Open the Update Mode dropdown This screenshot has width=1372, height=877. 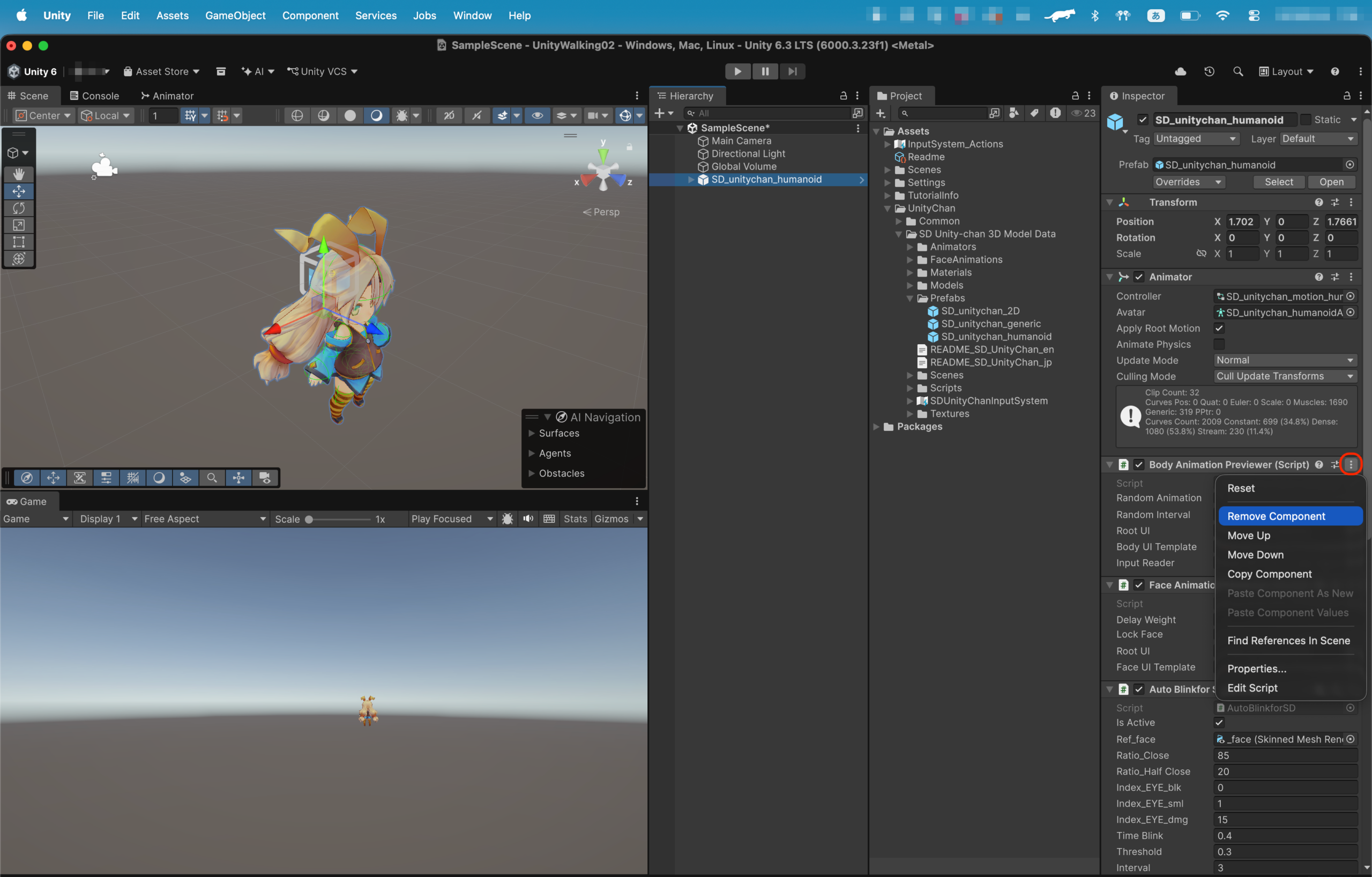(x=1285, y=360)
